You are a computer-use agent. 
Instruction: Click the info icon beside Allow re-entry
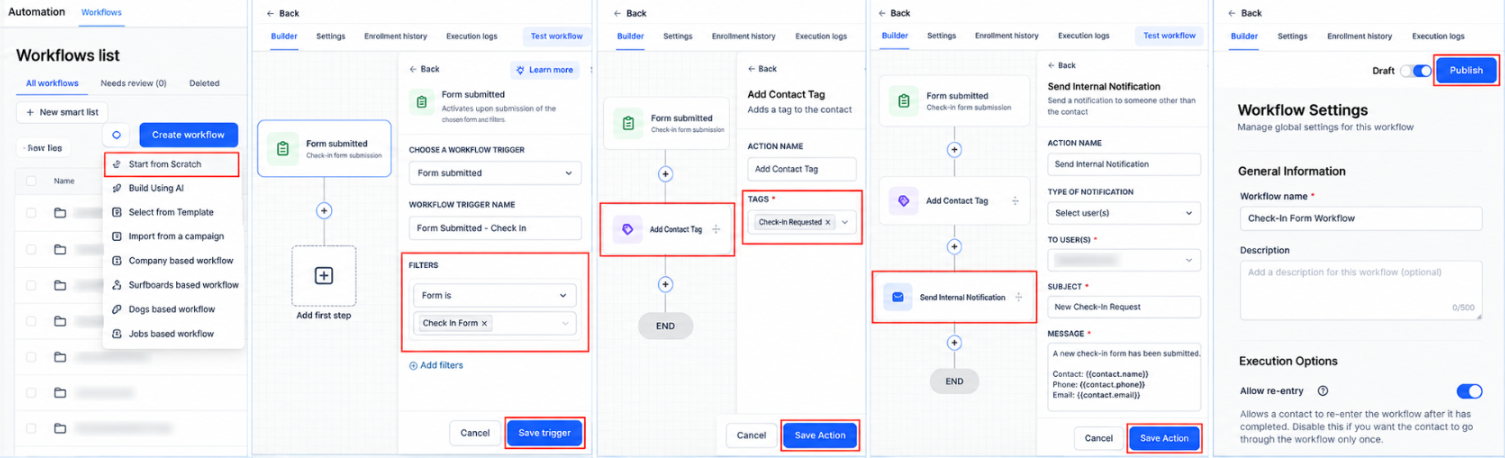point(1322,391)
